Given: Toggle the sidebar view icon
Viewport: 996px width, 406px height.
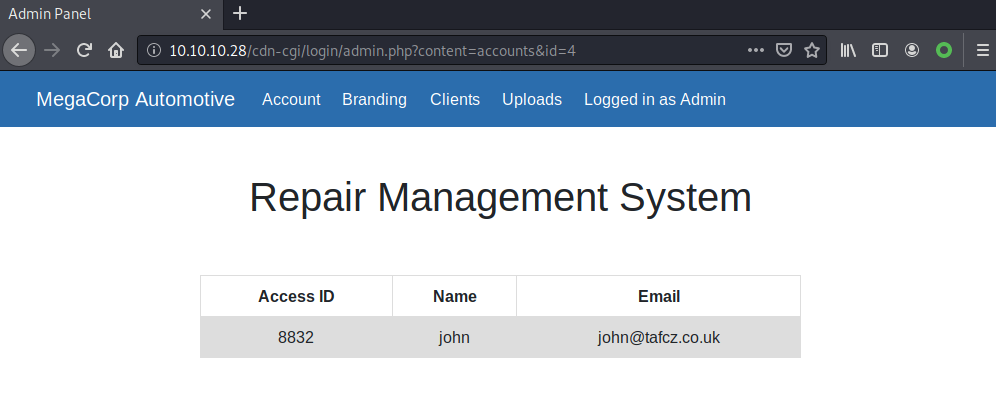Looking at the screenshot, I should tap(880, 50).
